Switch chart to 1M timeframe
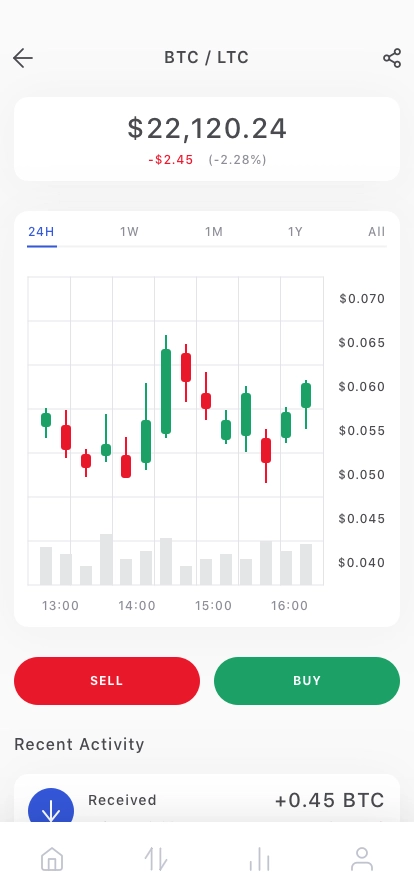This screenshot has height=896, width=414. coord(214,231)
